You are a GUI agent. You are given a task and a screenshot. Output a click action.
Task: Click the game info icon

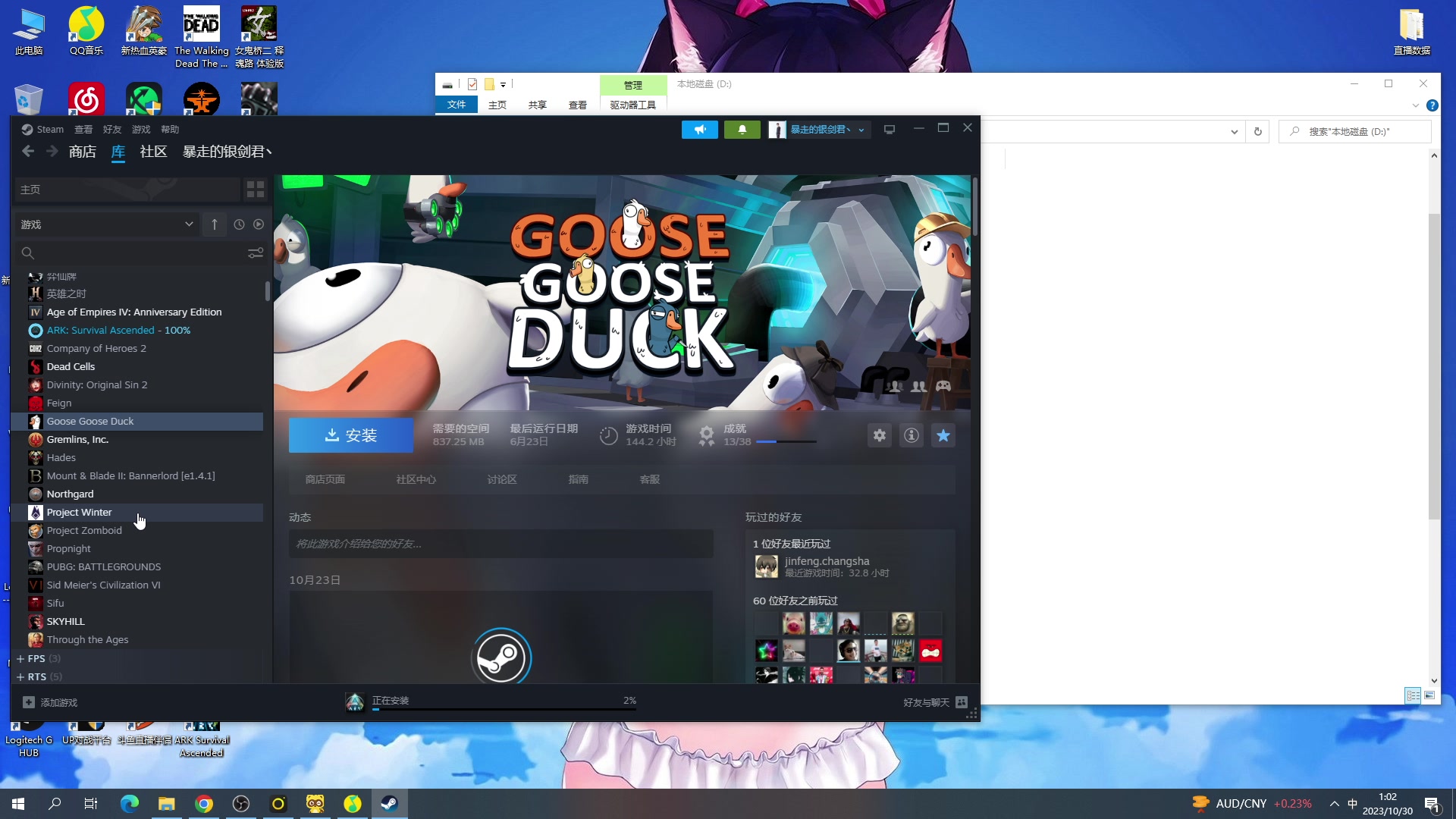pyautogui.click(x=911, y=435)
